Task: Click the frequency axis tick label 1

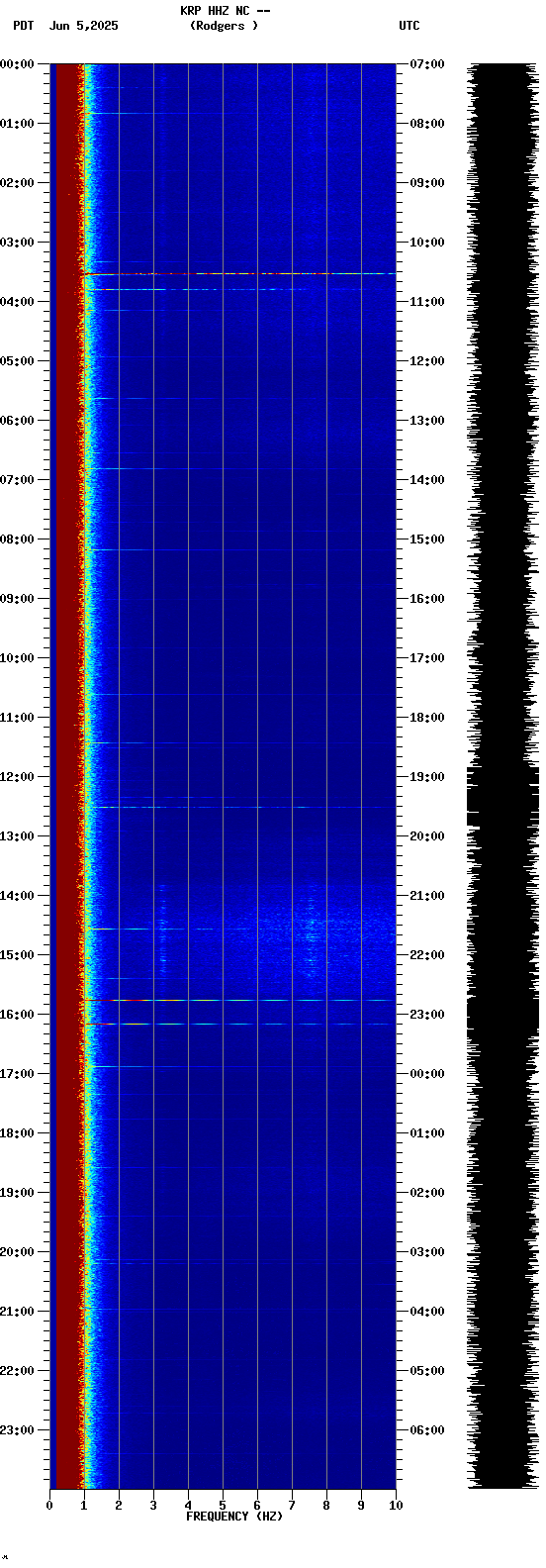Action: (84, 1506)
